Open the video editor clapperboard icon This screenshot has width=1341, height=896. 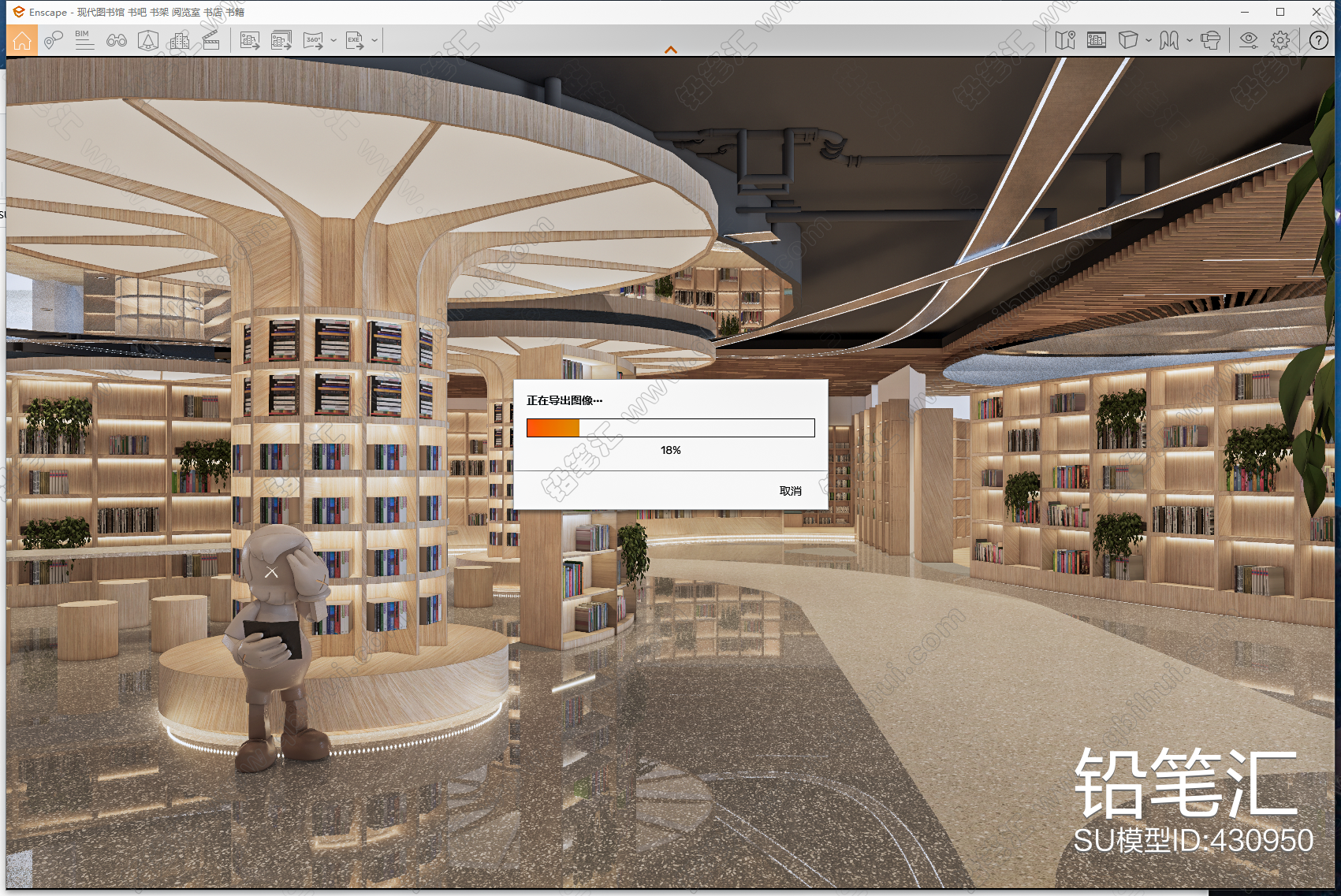tap(210, 40)
